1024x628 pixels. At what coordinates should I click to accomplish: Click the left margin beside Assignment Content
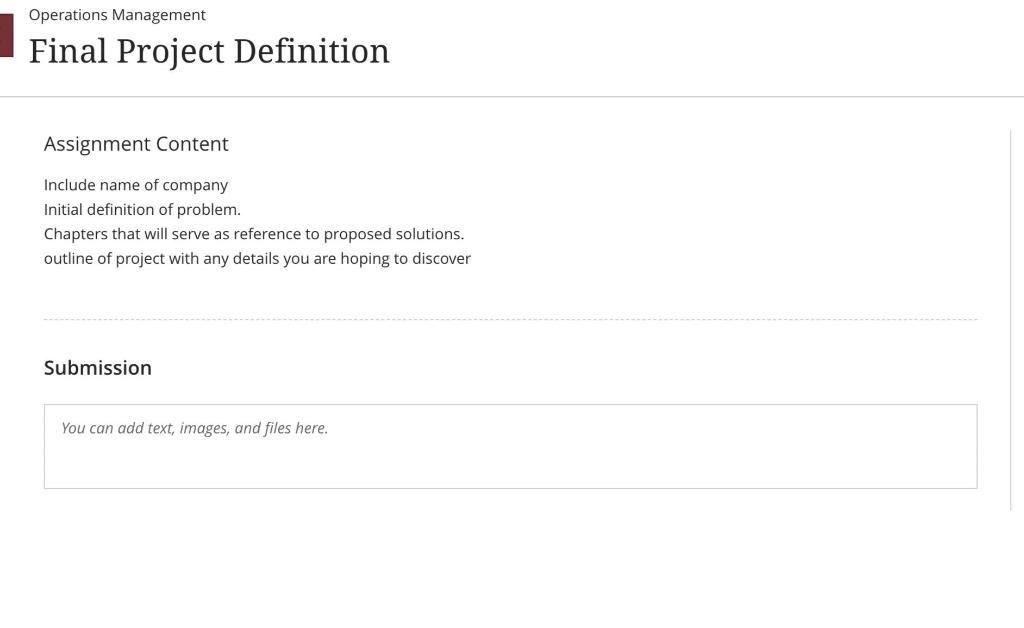click(x=20, y=144)
